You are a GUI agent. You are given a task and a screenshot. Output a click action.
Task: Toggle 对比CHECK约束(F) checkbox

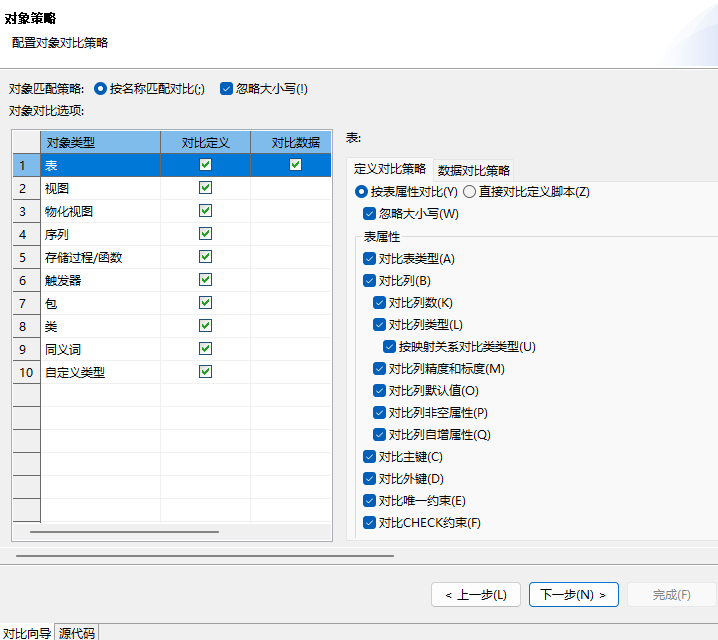pos(369,522)
